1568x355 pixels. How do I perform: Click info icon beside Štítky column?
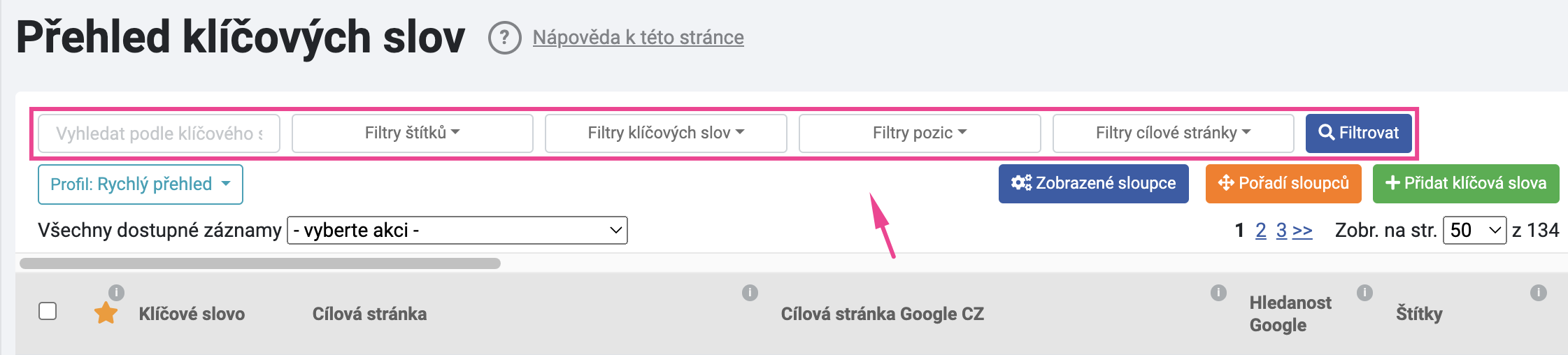pos(1538,292)
